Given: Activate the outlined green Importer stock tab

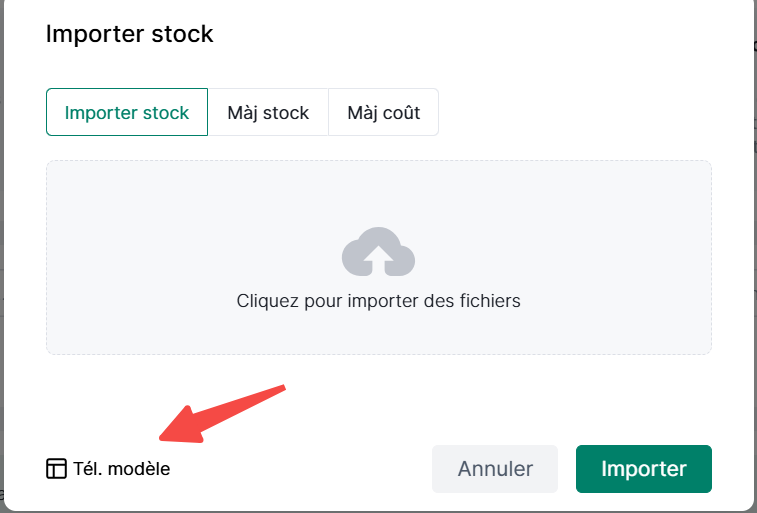Looking at the screenshot, I should click(127, 112).
